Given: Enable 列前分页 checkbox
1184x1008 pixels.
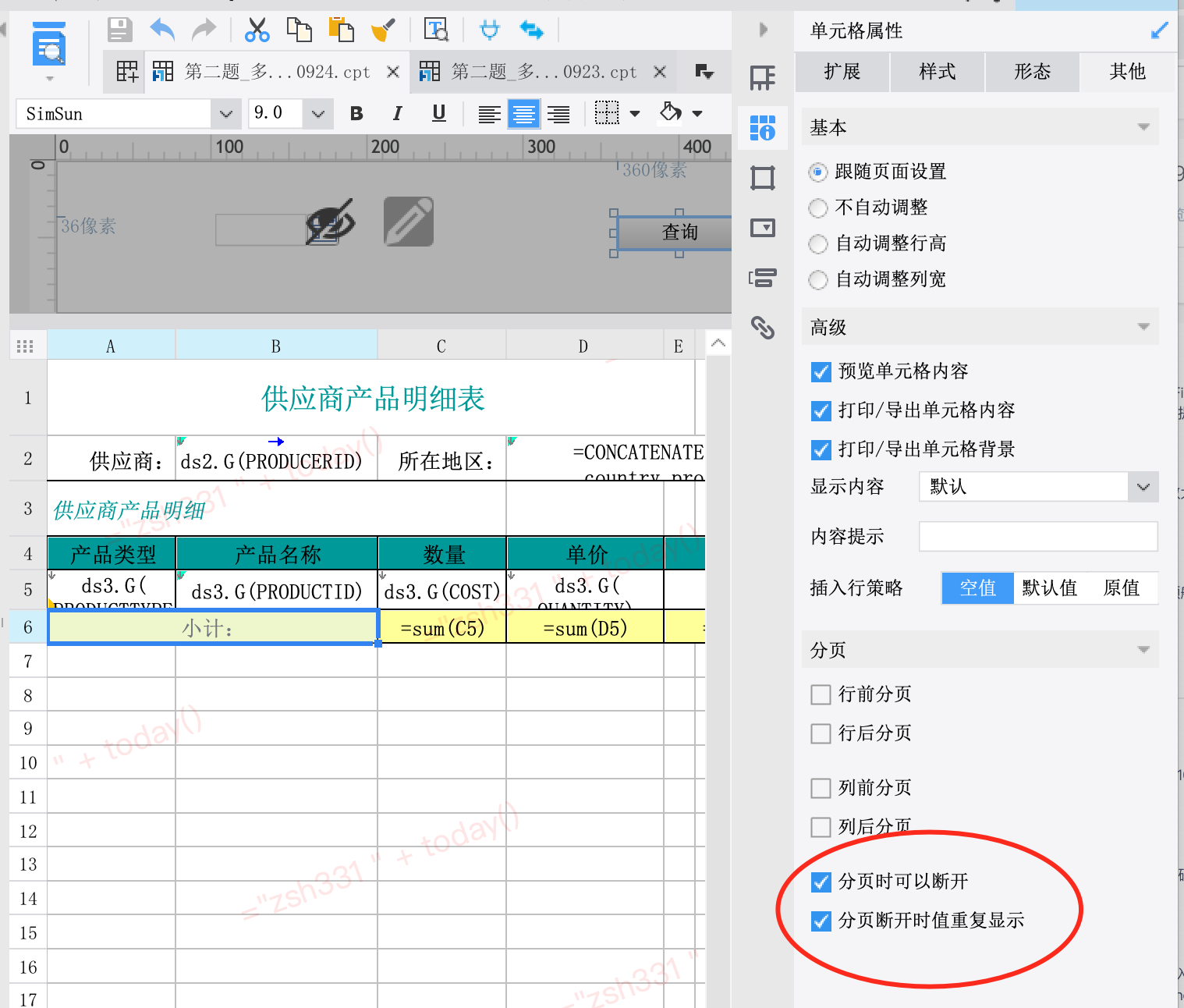Looking at the screenshot, I should 821,788.
